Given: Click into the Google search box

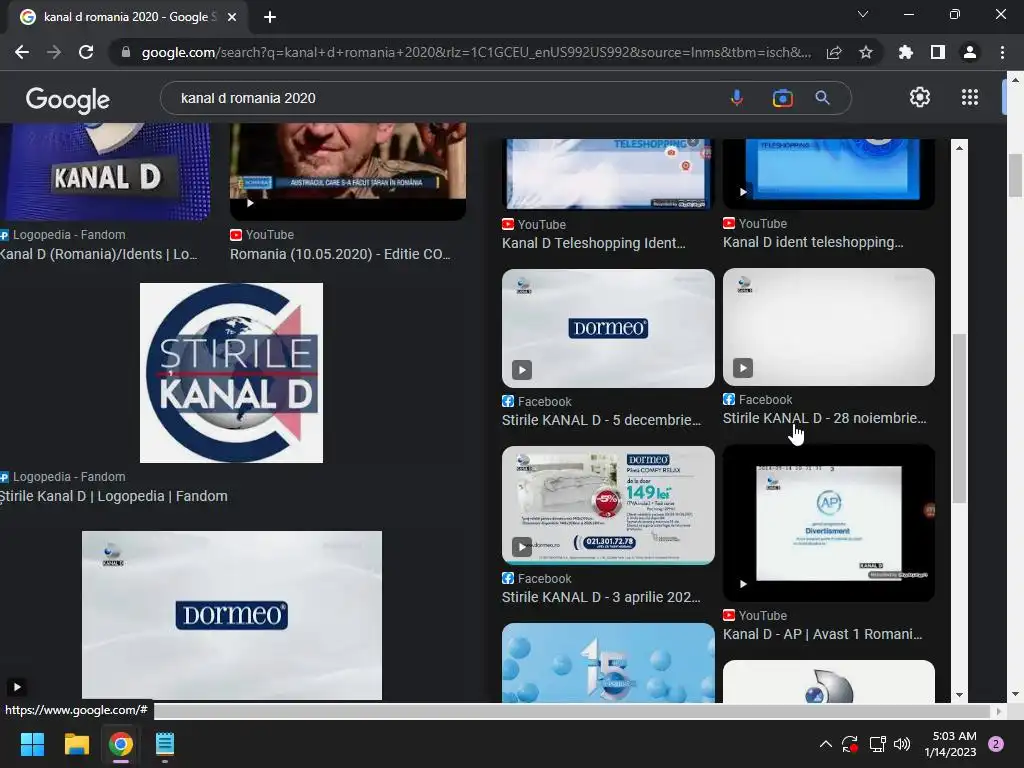Looking at the screenshot, I should (x=444, y=98).
